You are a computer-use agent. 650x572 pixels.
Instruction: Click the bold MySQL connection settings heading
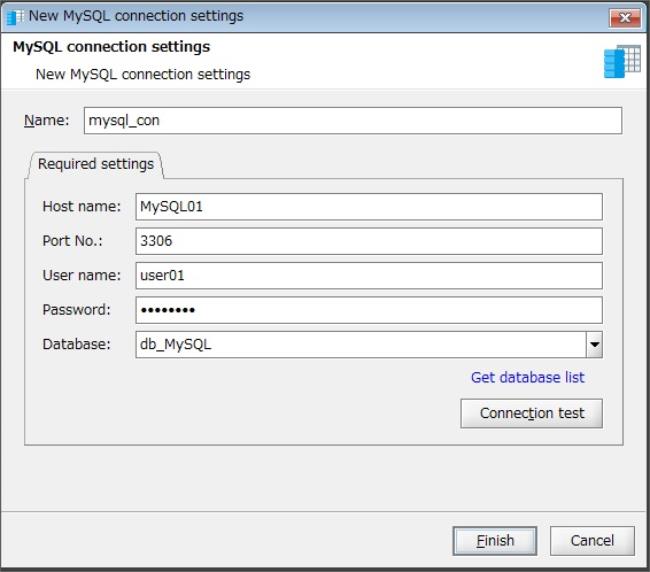[x=112, y=47]
